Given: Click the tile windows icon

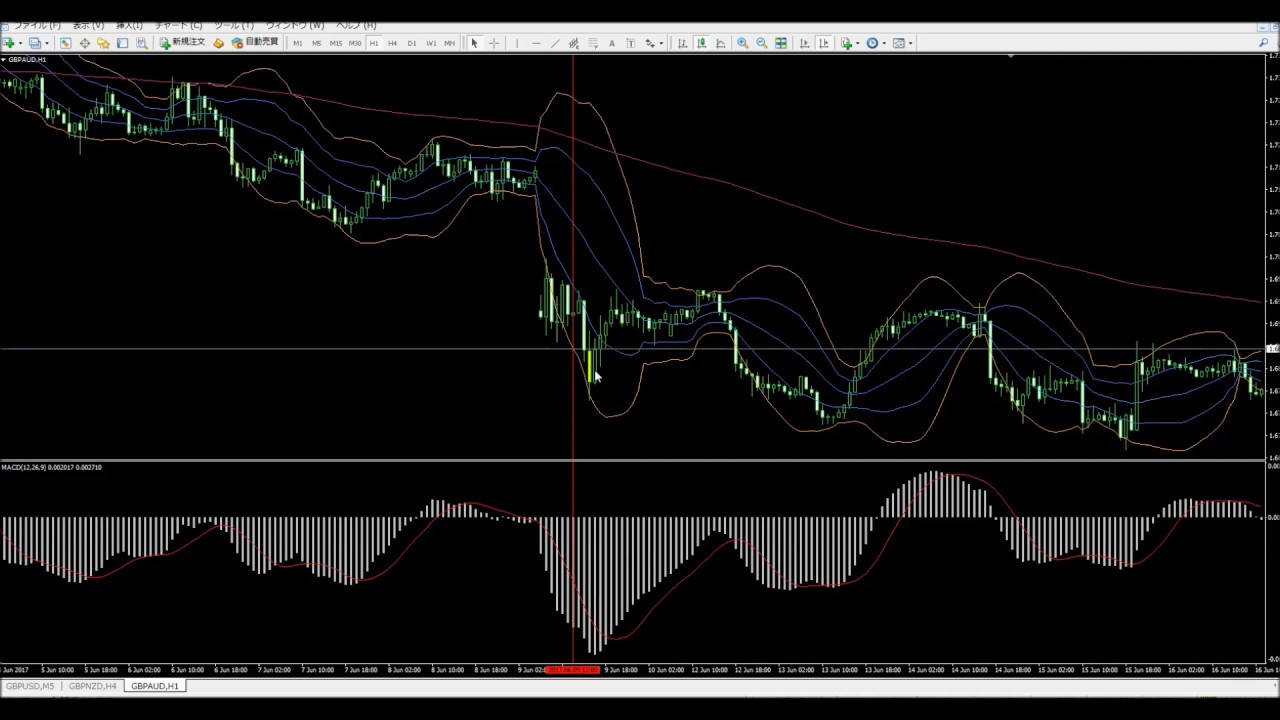Looking at the screenshot, I should point(781,43).
